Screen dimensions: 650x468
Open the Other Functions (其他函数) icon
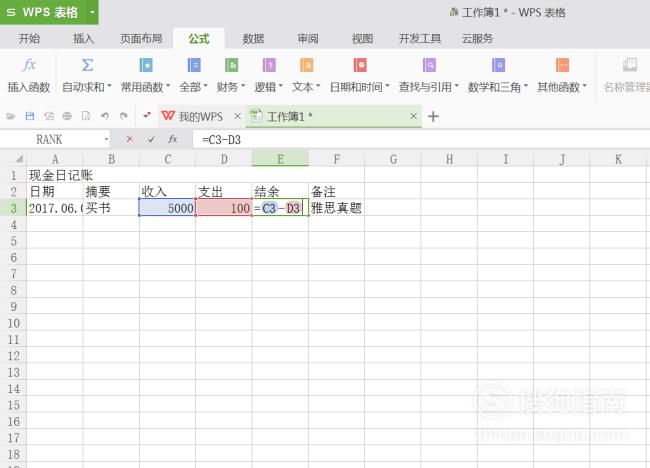click(x=562, y=65)
